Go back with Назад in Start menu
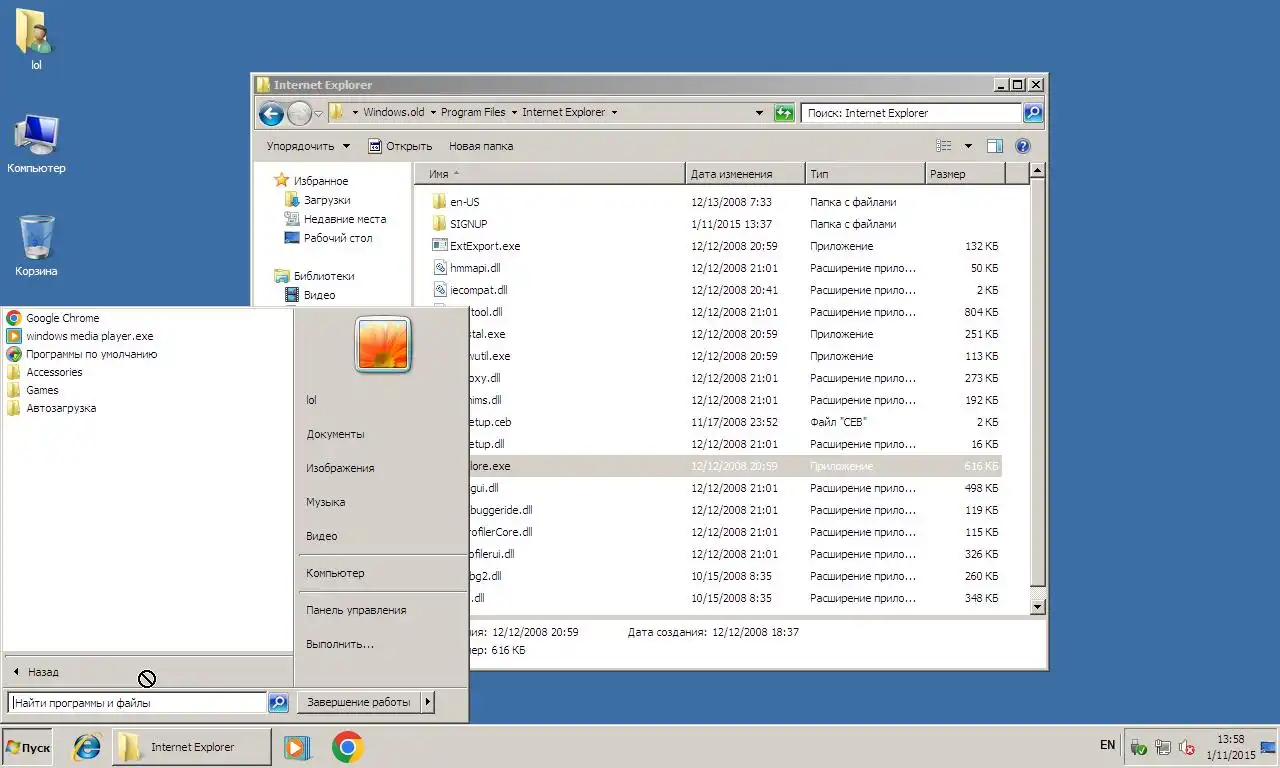 point(148,672)
